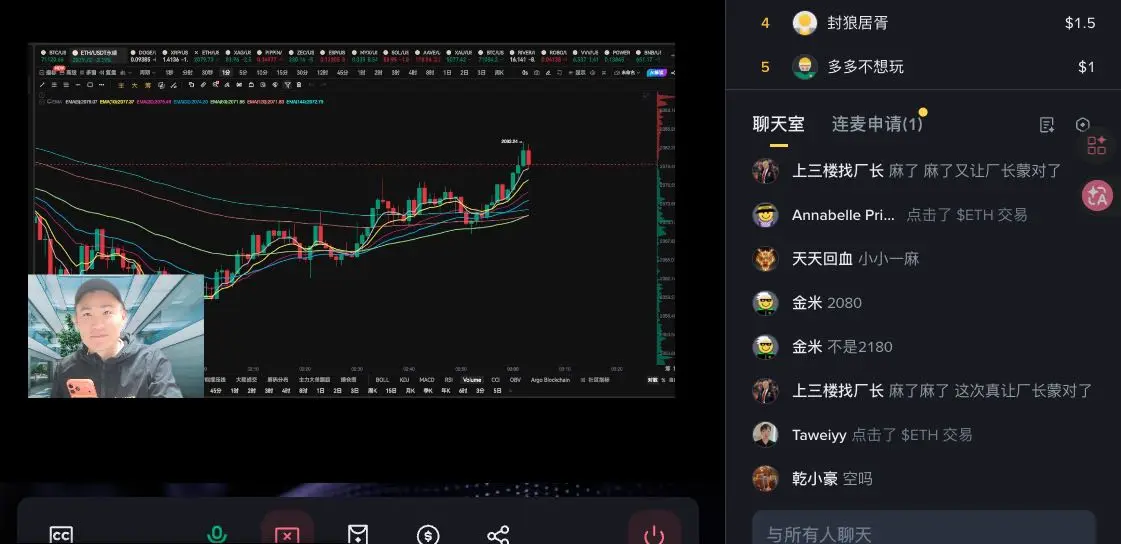Viewport: 1121px width, 544px height.
Task: Select the rectangle drawing tool
Action: pos(90,85)
